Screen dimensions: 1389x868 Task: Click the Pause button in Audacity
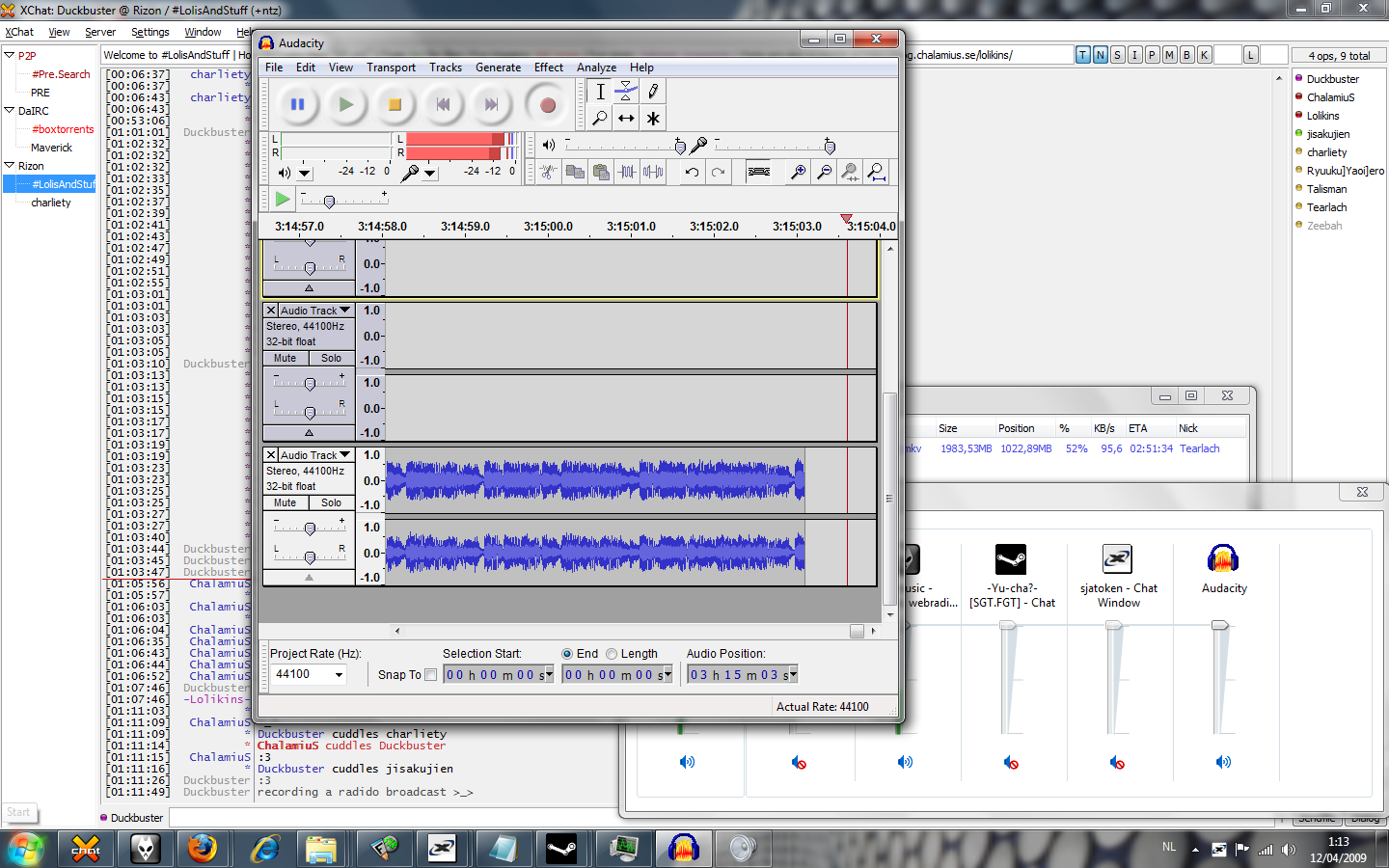[297, 105]
